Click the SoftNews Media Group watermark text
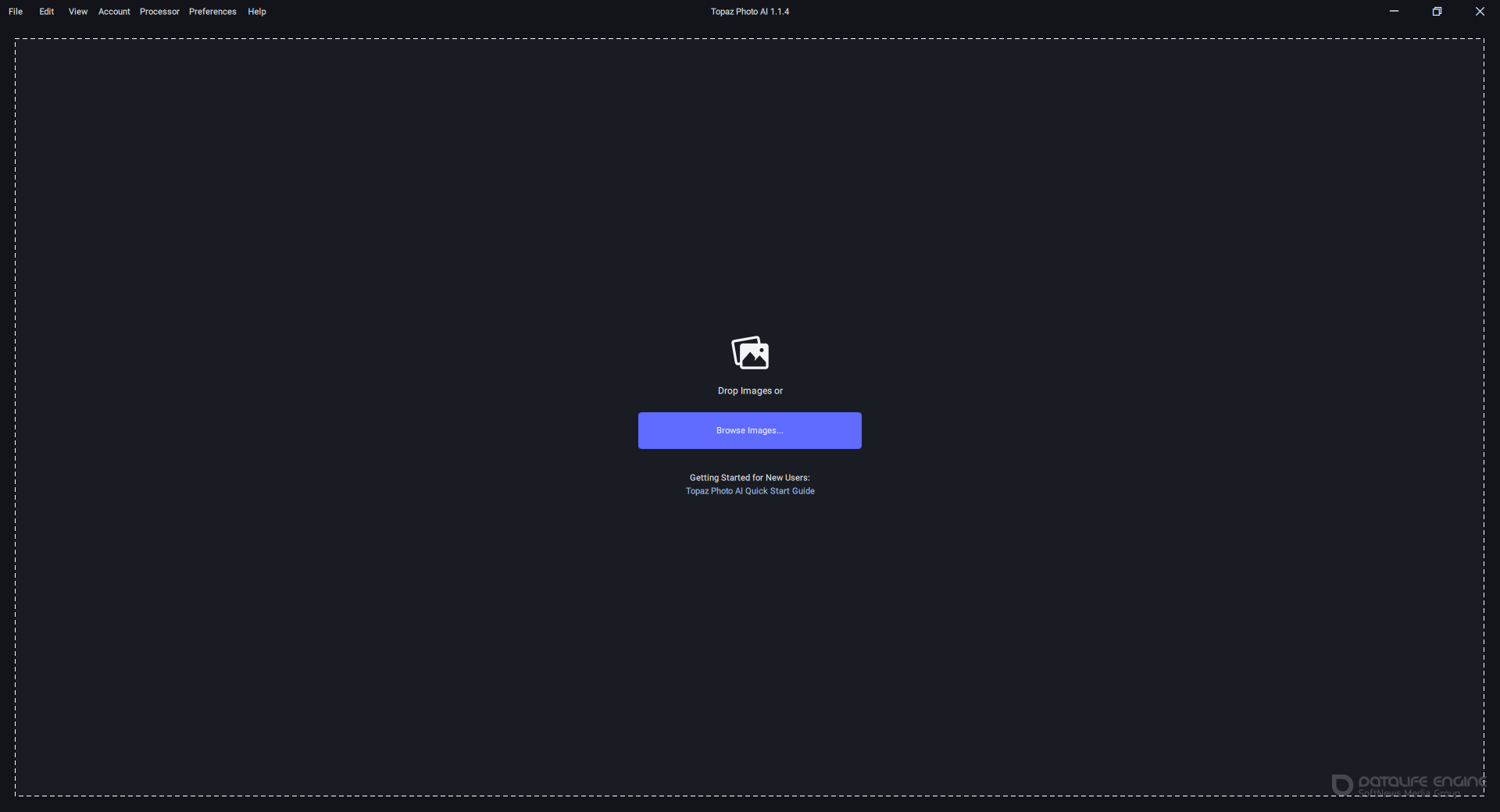This screenshot has height=812, width=1500. pyautogui.click(x=1409, y=793)
